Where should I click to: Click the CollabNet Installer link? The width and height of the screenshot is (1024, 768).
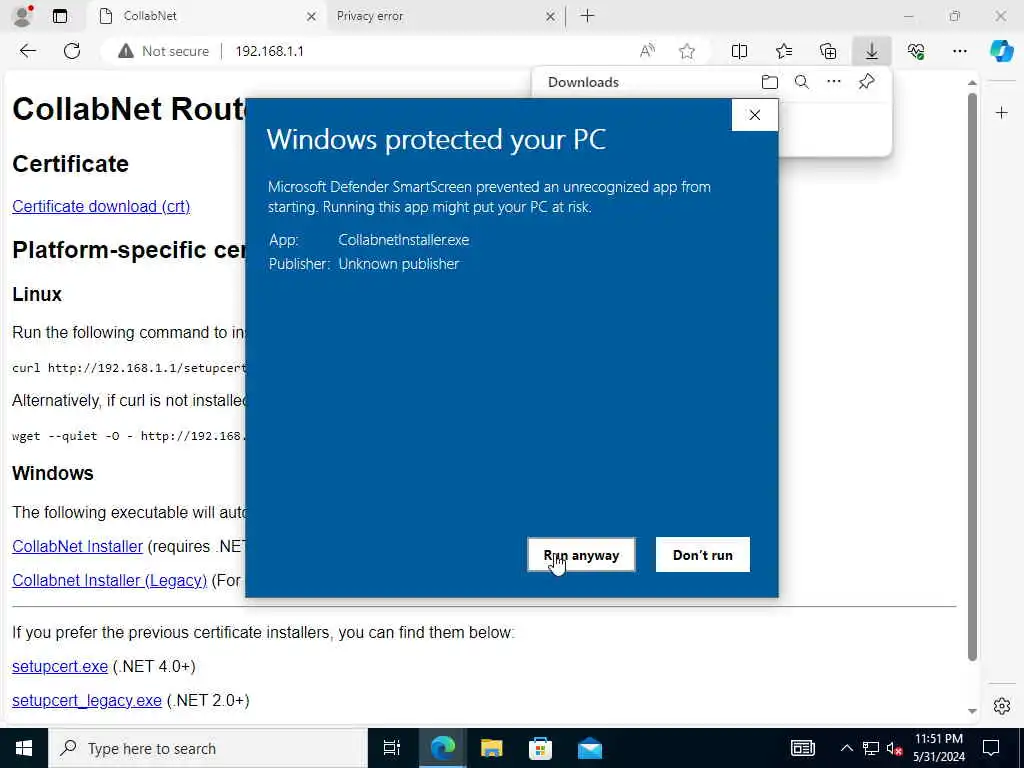pos(78,547)
